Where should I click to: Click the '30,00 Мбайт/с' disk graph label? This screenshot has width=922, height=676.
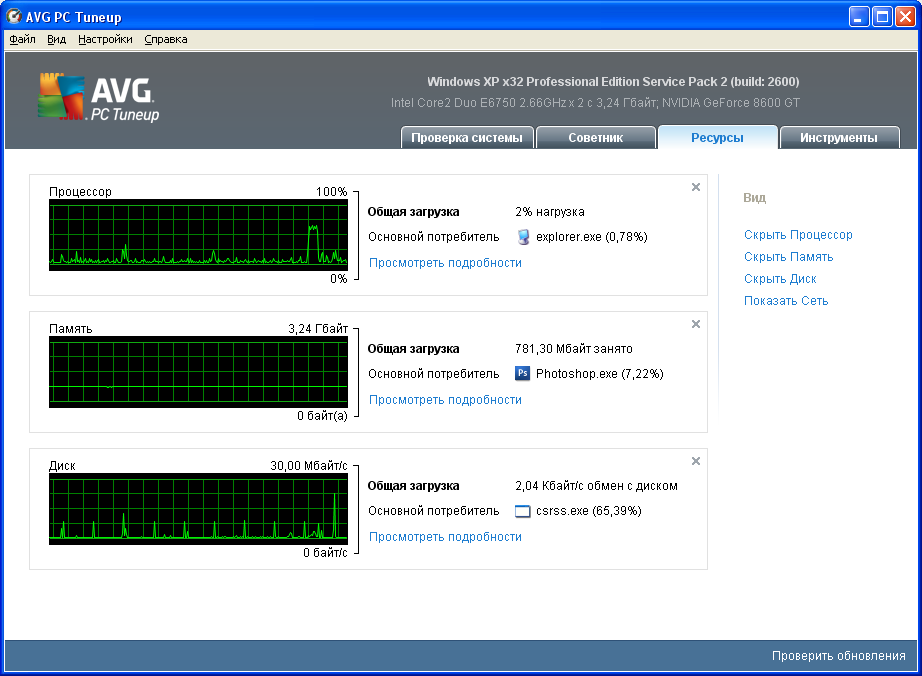[309, 466]
